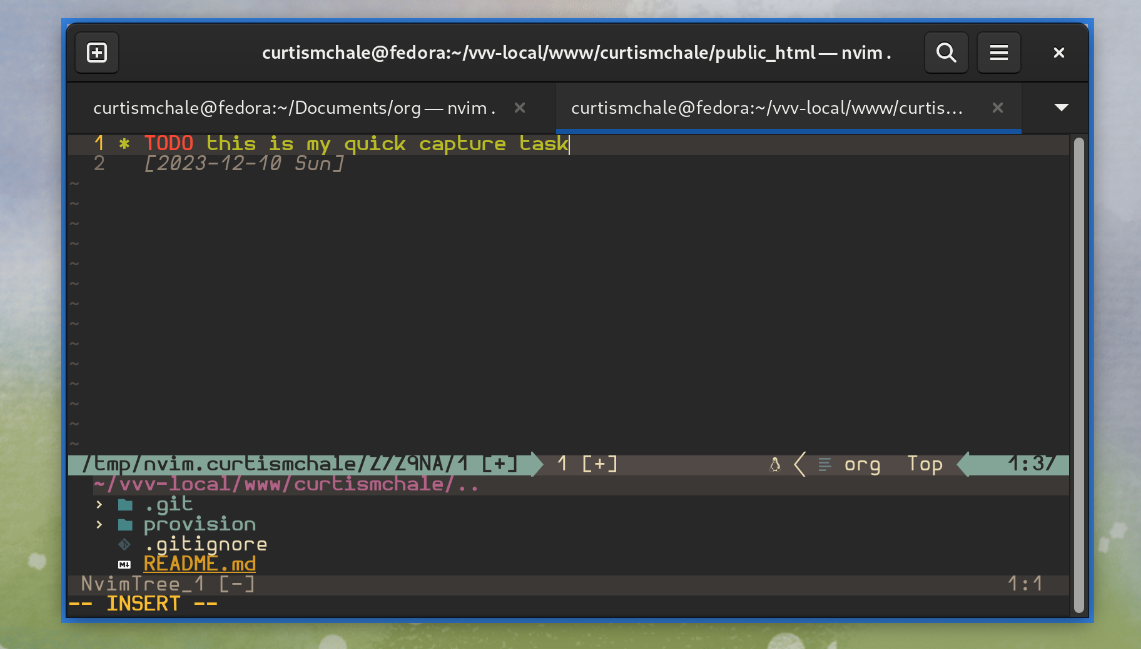Open the hamburger main menu
The height and width of the screenshot is (649, 1141).
[998, 54]
